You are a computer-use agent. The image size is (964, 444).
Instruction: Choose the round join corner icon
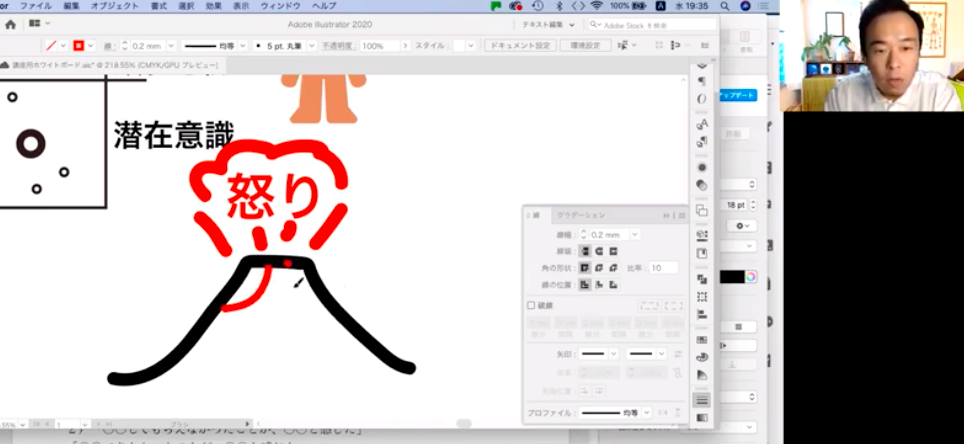coord(599,268)
